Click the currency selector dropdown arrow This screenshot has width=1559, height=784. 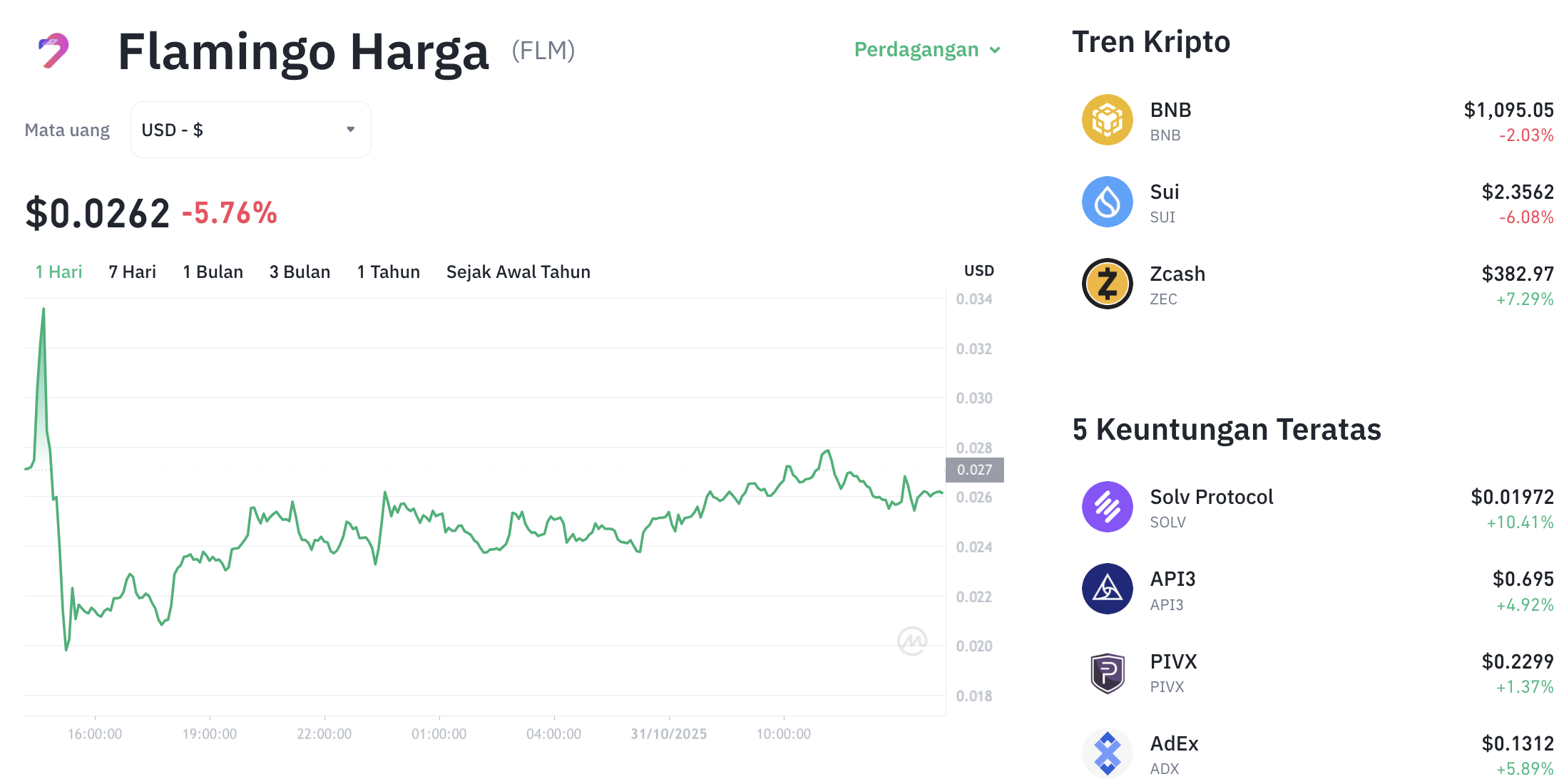pos(350,130)
